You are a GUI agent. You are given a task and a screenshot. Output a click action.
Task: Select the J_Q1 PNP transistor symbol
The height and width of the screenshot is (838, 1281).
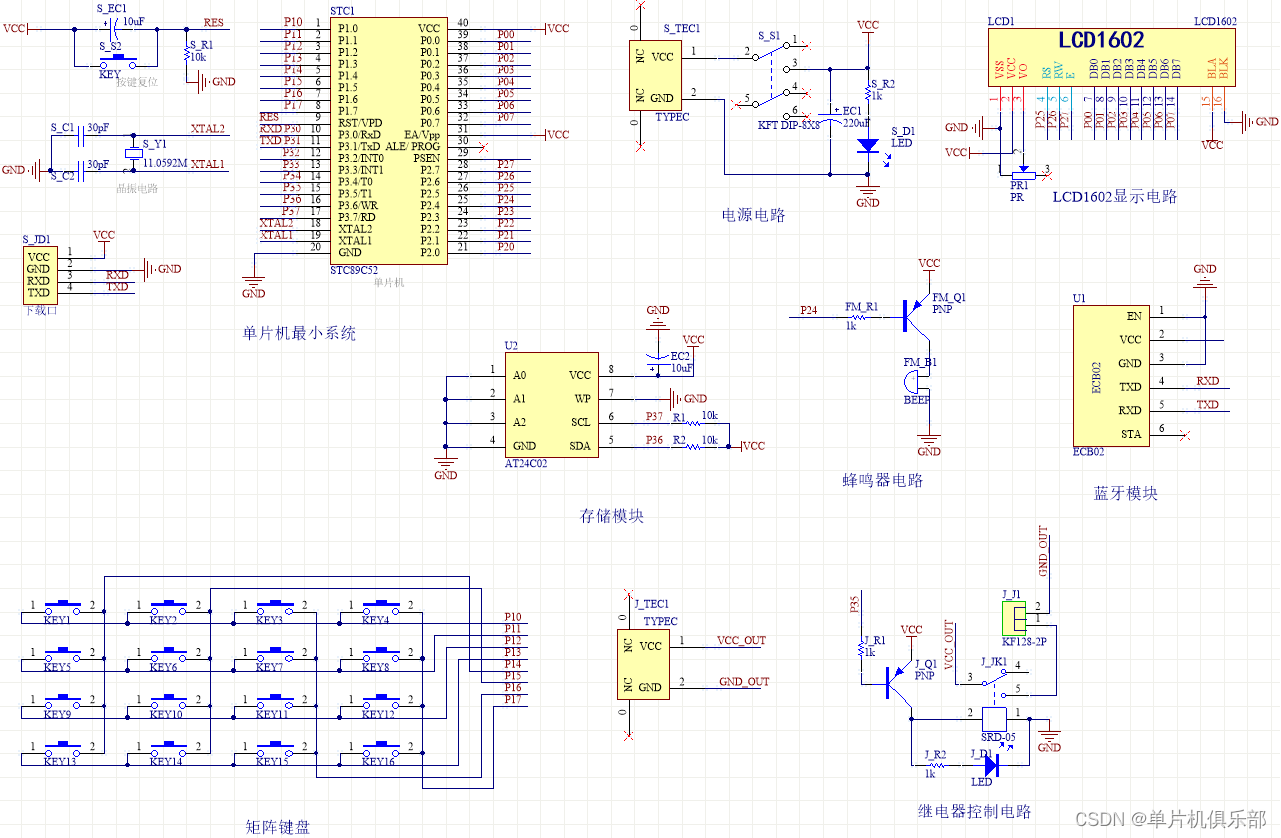click(x=897, y=683)
